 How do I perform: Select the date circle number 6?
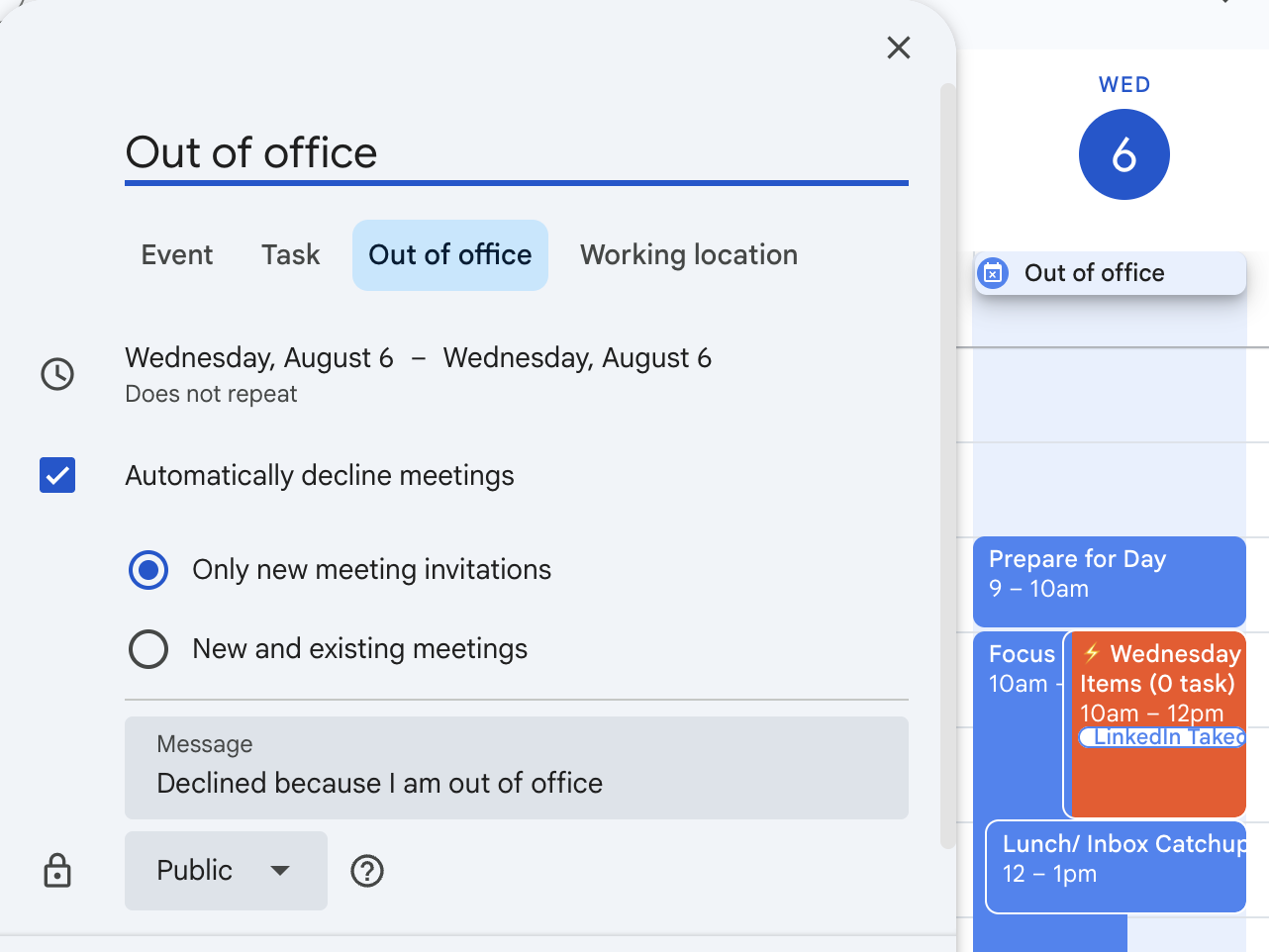click(1123, 155)
